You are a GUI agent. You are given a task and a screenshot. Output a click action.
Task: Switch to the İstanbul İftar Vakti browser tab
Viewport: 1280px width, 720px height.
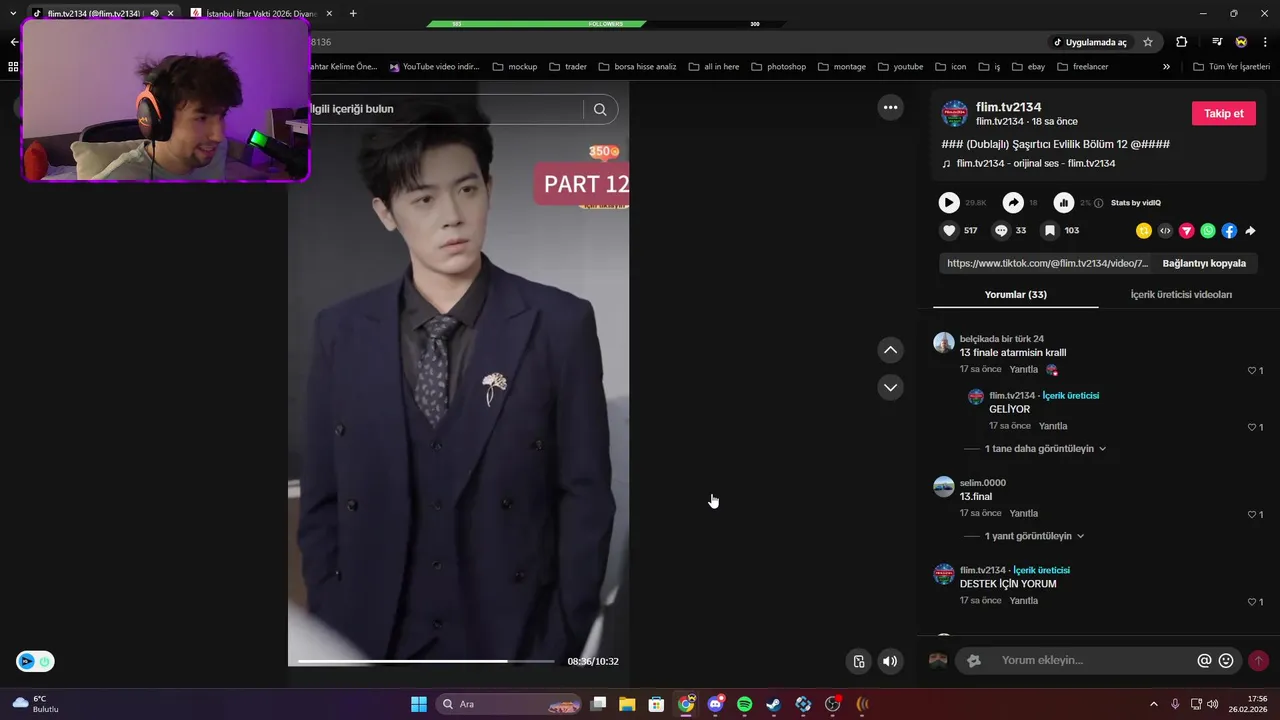[262, 13]
